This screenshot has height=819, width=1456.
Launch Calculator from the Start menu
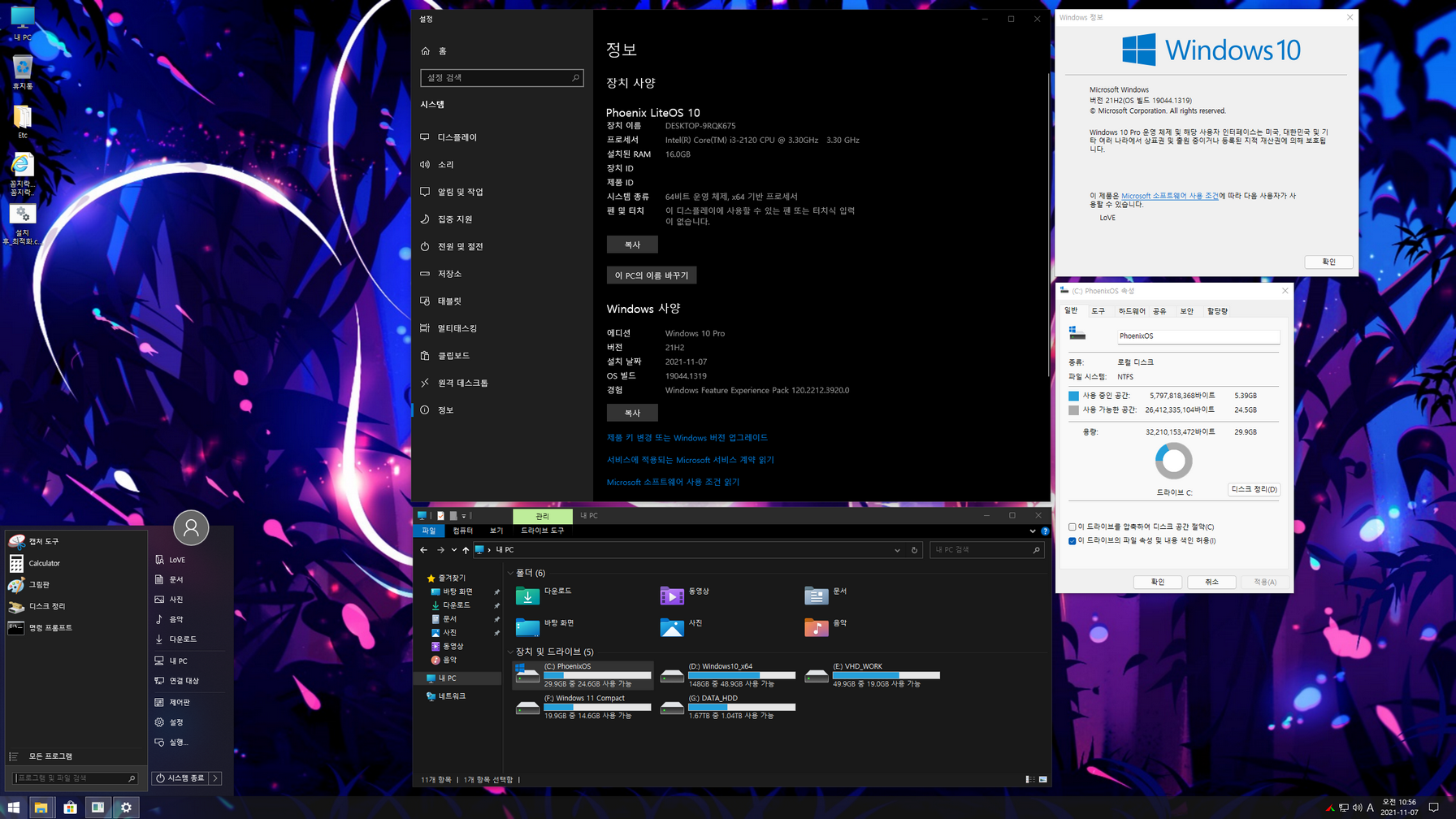pos(75,563)
